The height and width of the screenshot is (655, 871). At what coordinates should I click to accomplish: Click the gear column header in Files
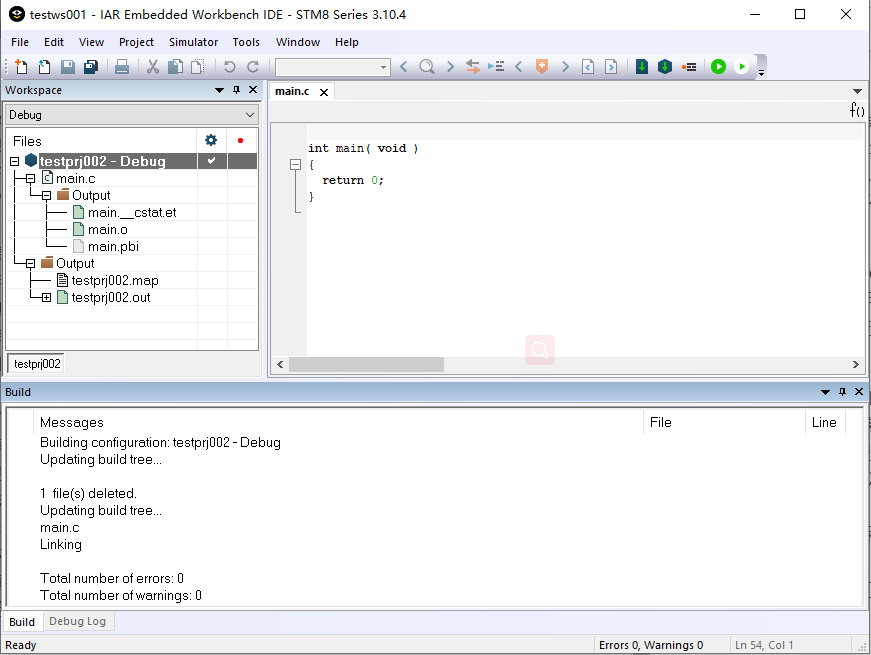click(211, 140)
